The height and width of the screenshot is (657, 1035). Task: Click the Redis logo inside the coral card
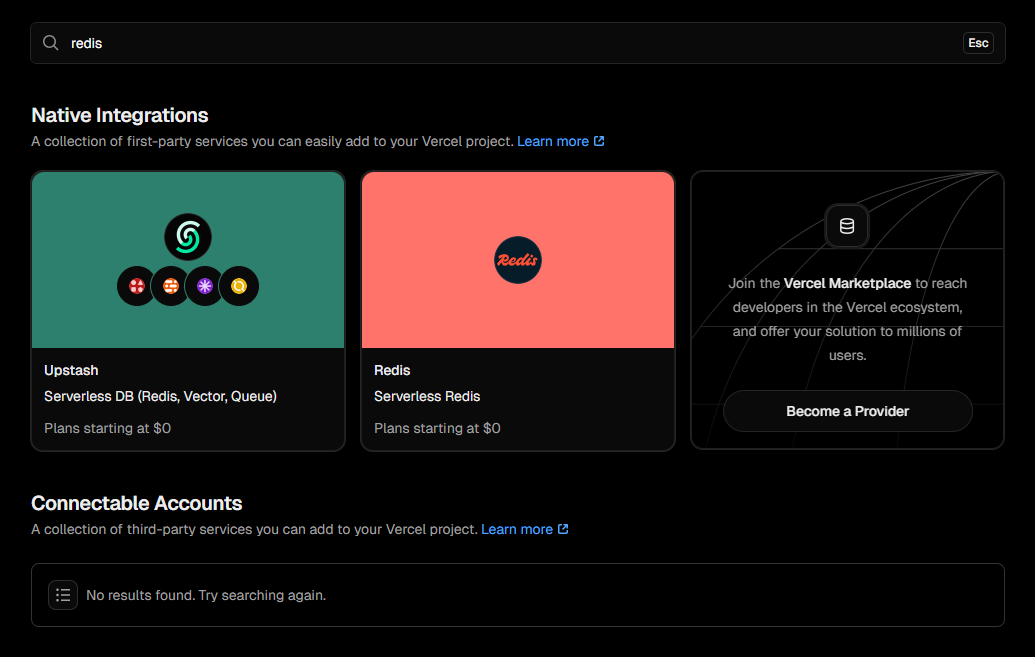(517, 259)
